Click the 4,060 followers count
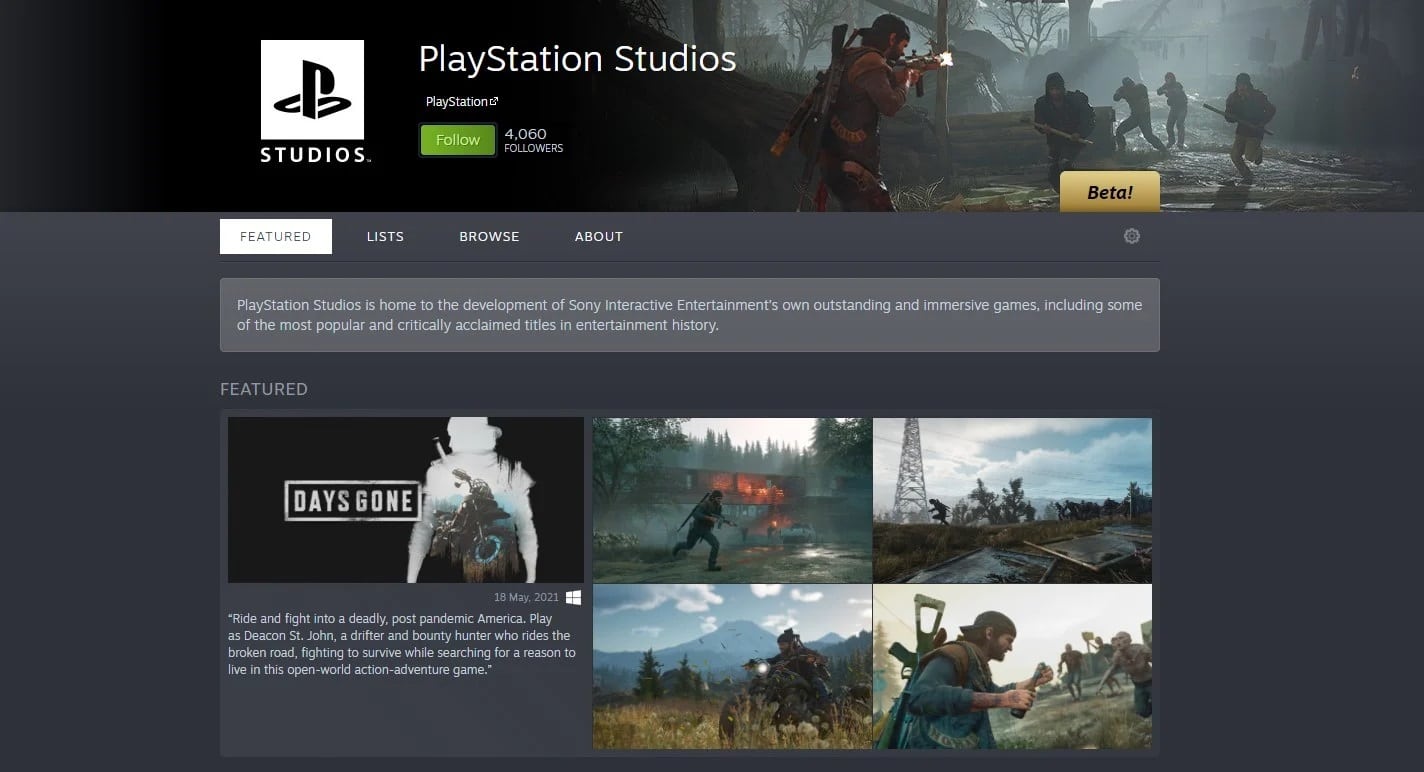1424x772 pixels. 533,140
